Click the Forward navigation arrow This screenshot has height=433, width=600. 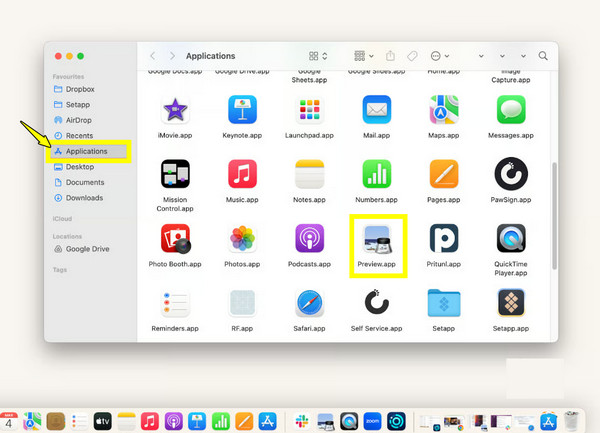[173, 56]
